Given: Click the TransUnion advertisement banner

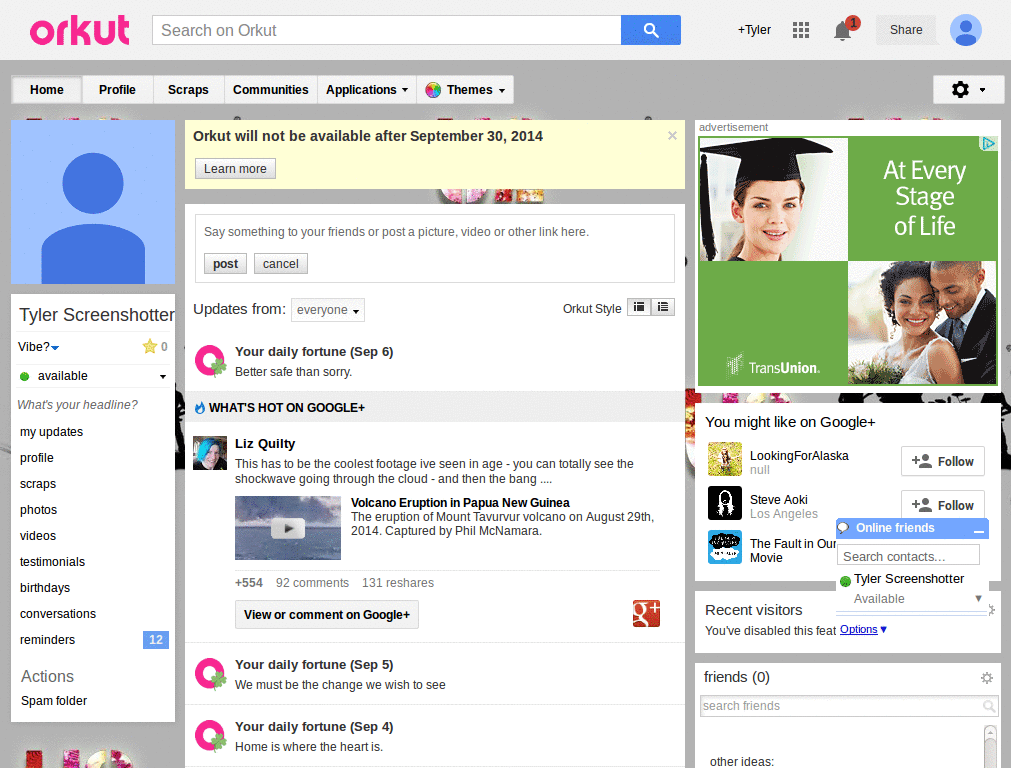Looking at the screenshot, I should point(848,261).
